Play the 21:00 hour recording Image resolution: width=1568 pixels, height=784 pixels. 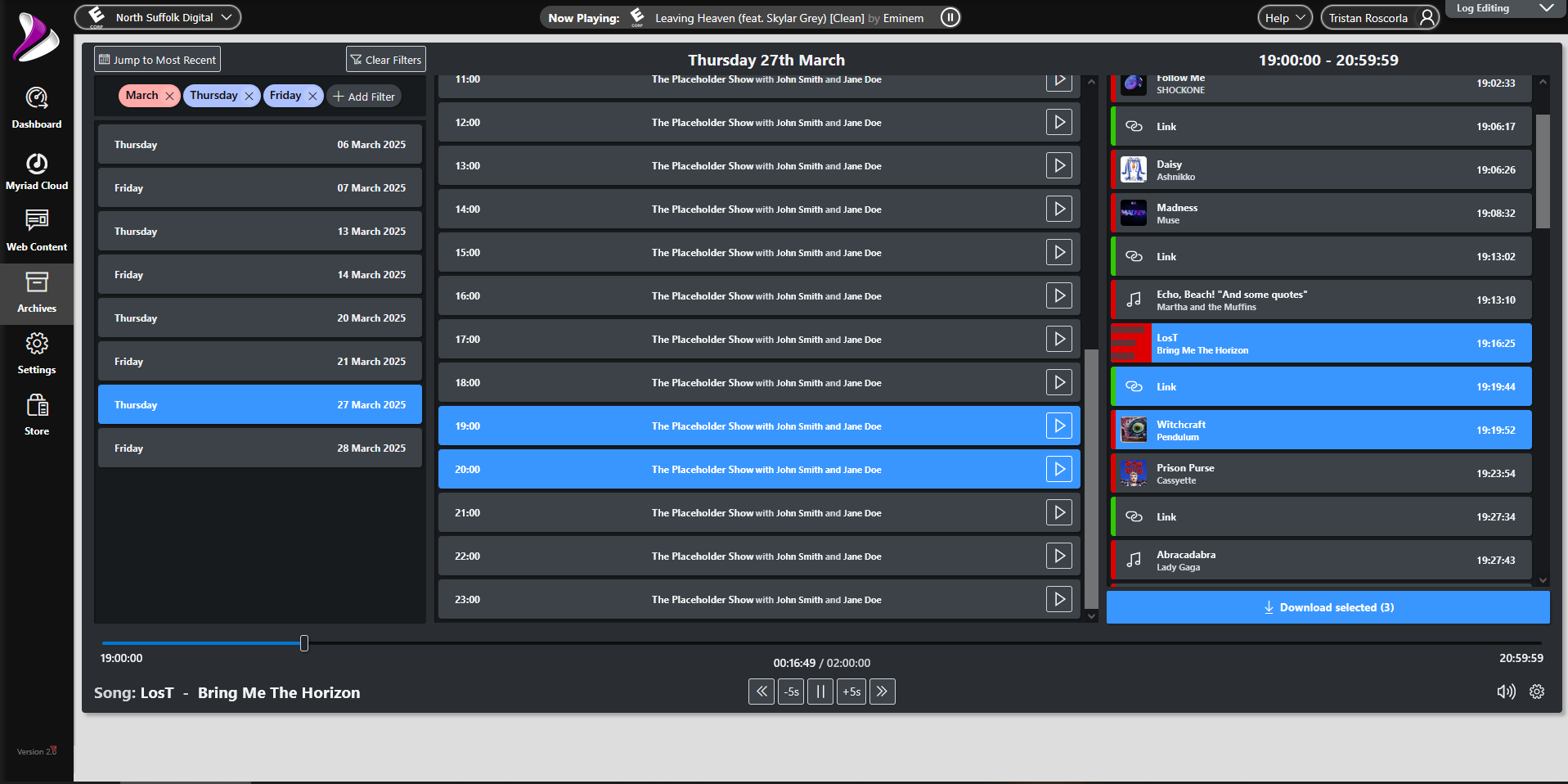(x=1059, y=512)
